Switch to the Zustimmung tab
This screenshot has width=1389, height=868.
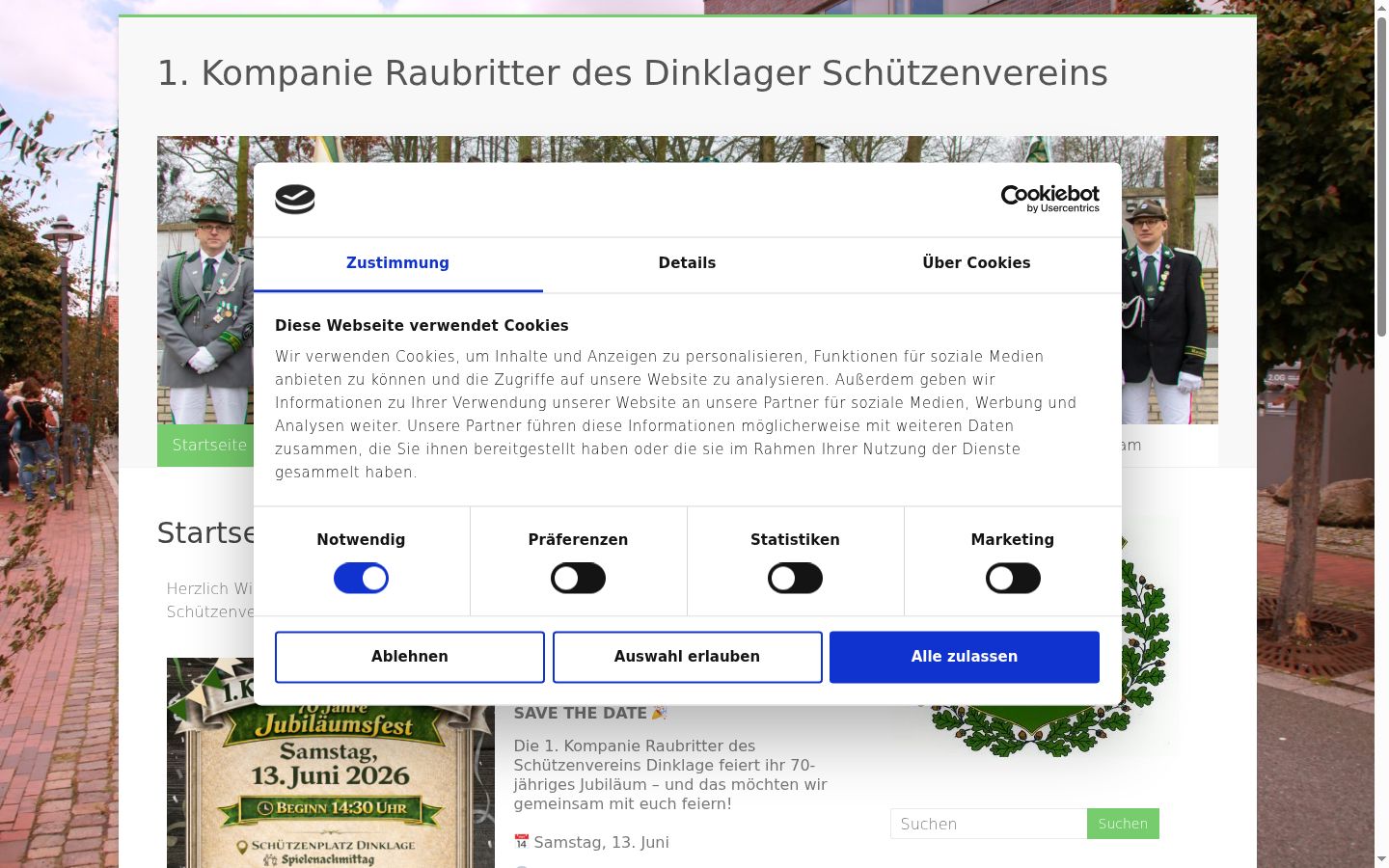pos(397,263)
